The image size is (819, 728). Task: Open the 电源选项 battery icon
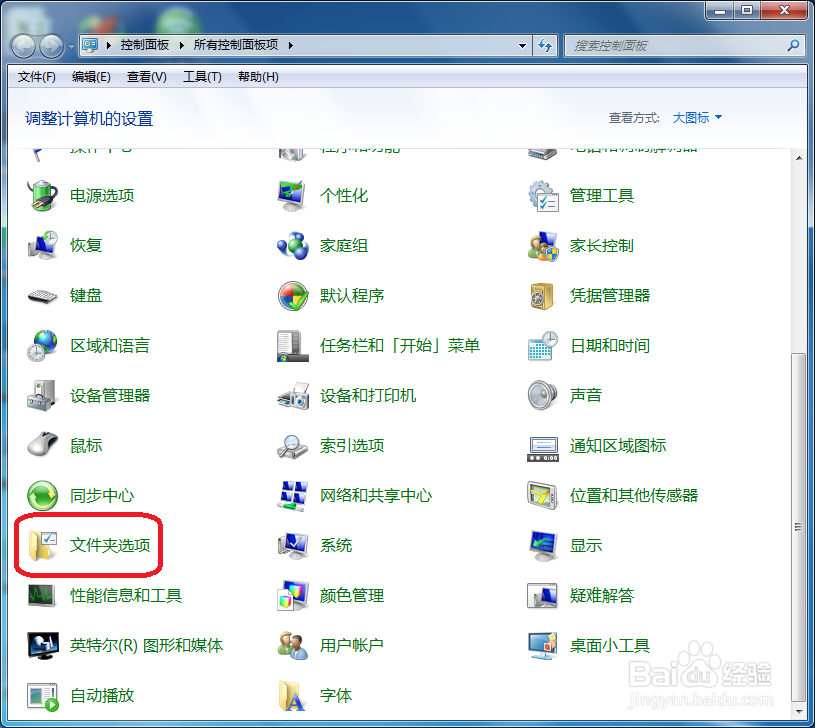[x=42, y=195]
